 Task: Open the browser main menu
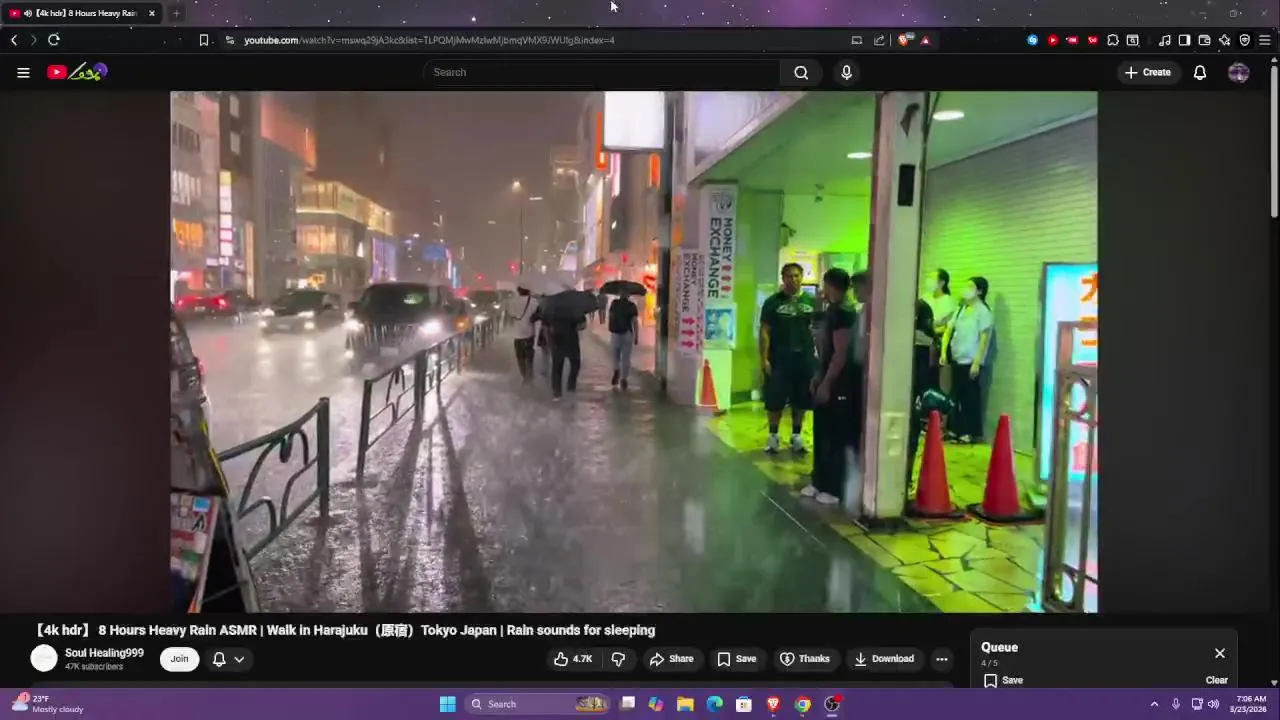[1265, 40]
